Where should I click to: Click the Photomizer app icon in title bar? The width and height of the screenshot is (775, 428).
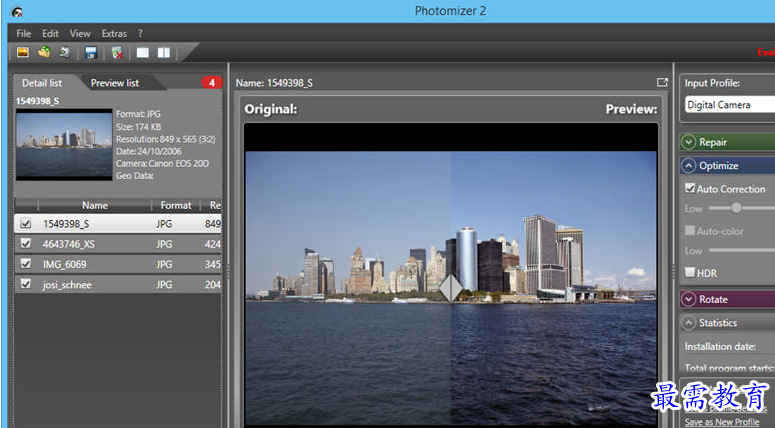tap(17, 12)
